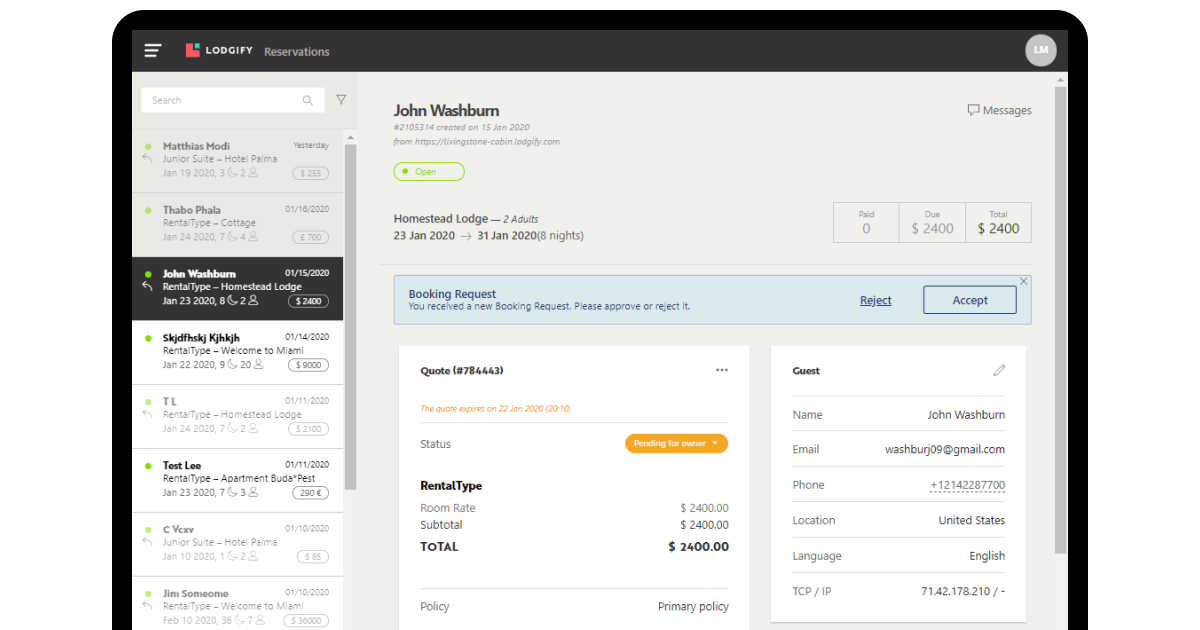Open the hamburger navigation menu
1200x630 pixels.
click(152, 51)
